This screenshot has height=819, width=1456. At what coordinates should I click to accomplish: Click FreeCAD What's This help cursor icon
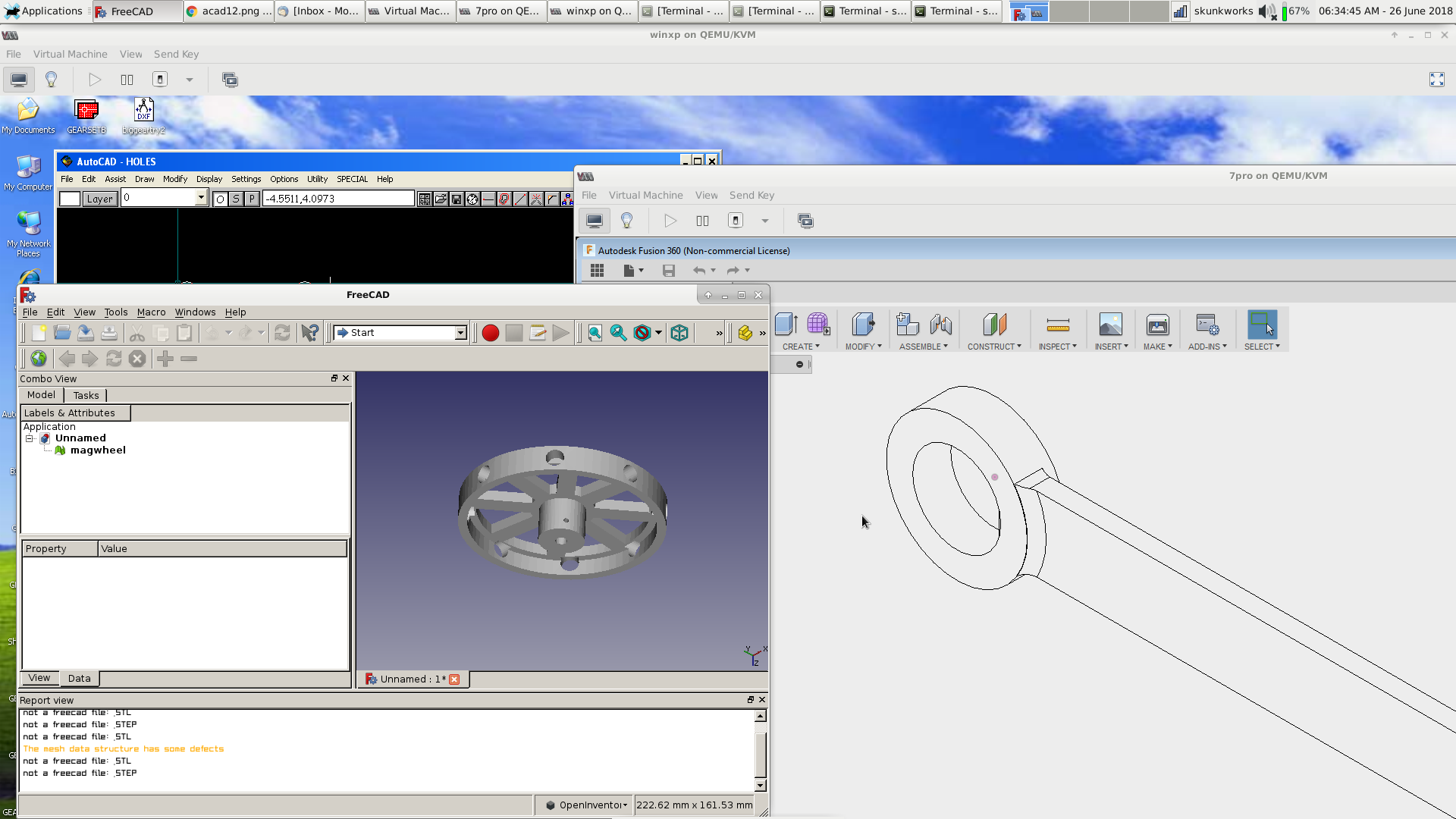(309, 333)
